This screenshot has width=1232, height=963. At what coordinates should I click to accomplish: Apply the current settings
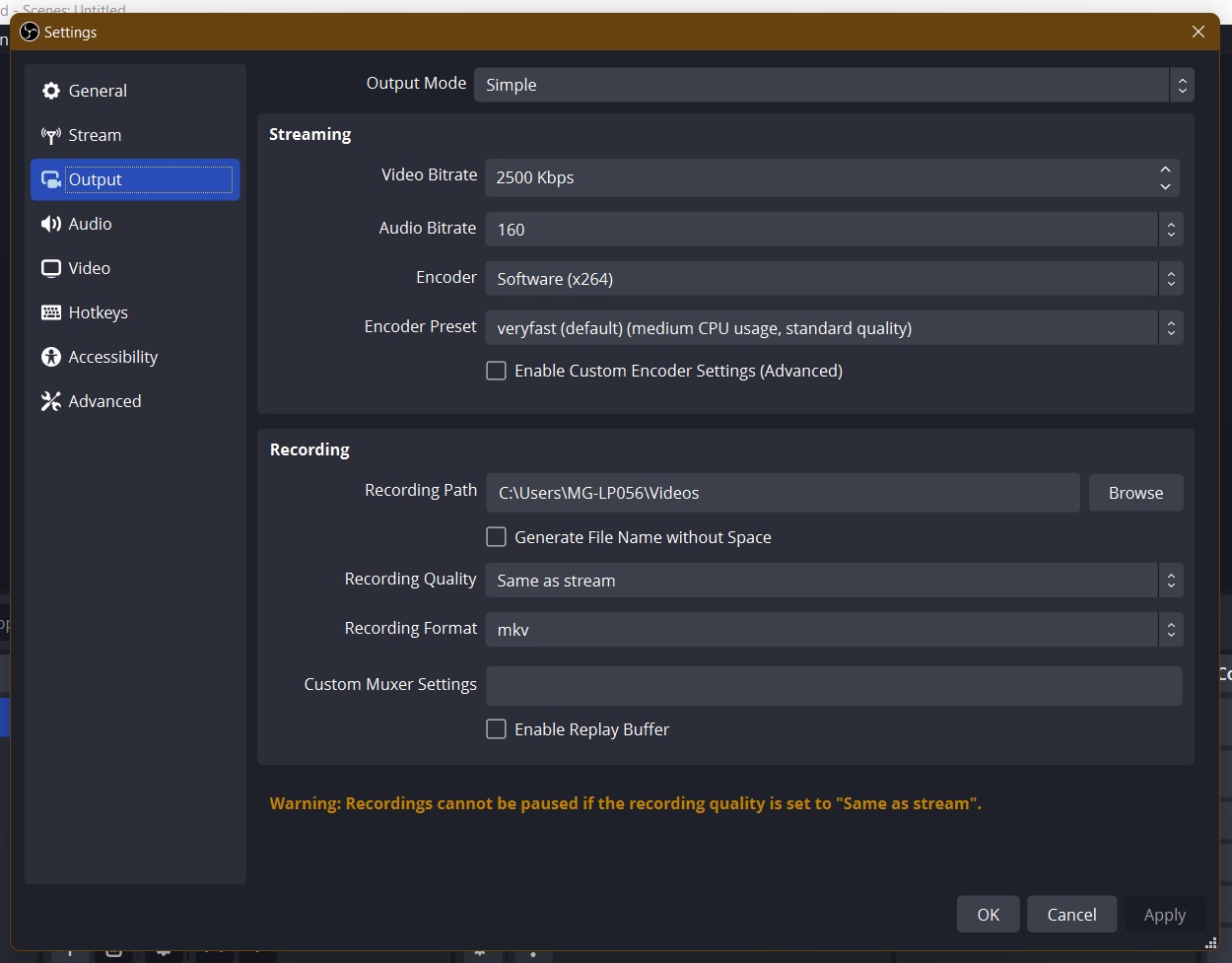coord(1164,914)
